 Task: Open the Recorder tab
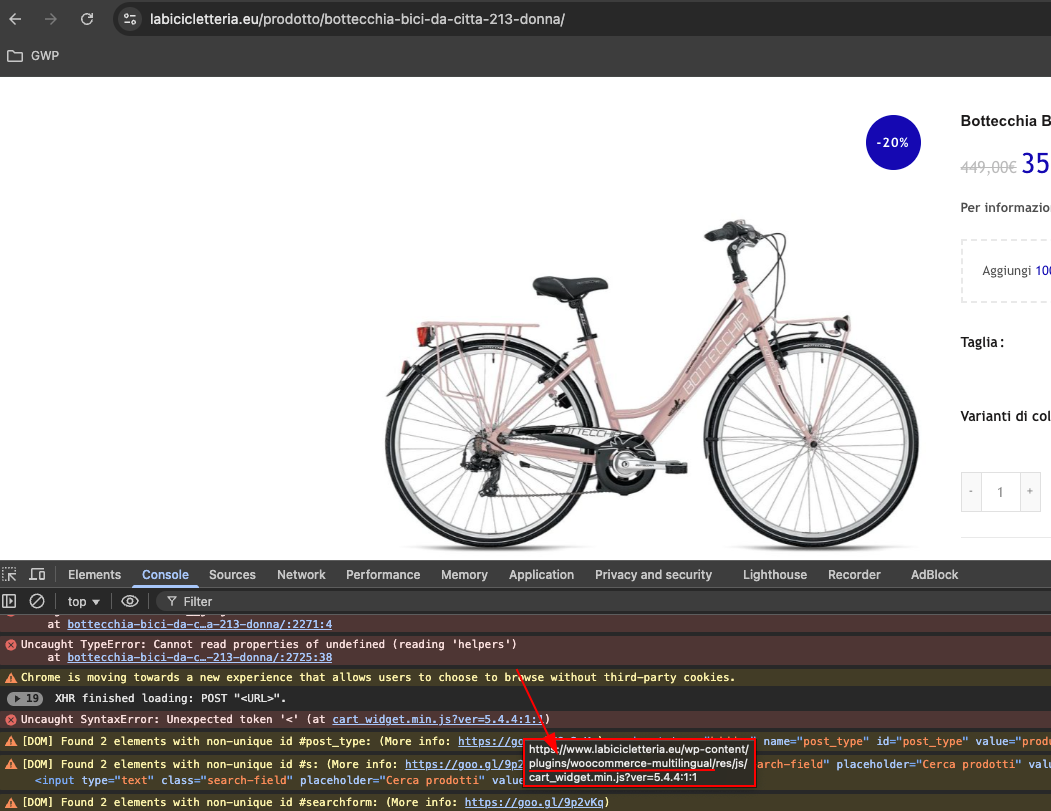pyautogui.click(x=854, y=574)
